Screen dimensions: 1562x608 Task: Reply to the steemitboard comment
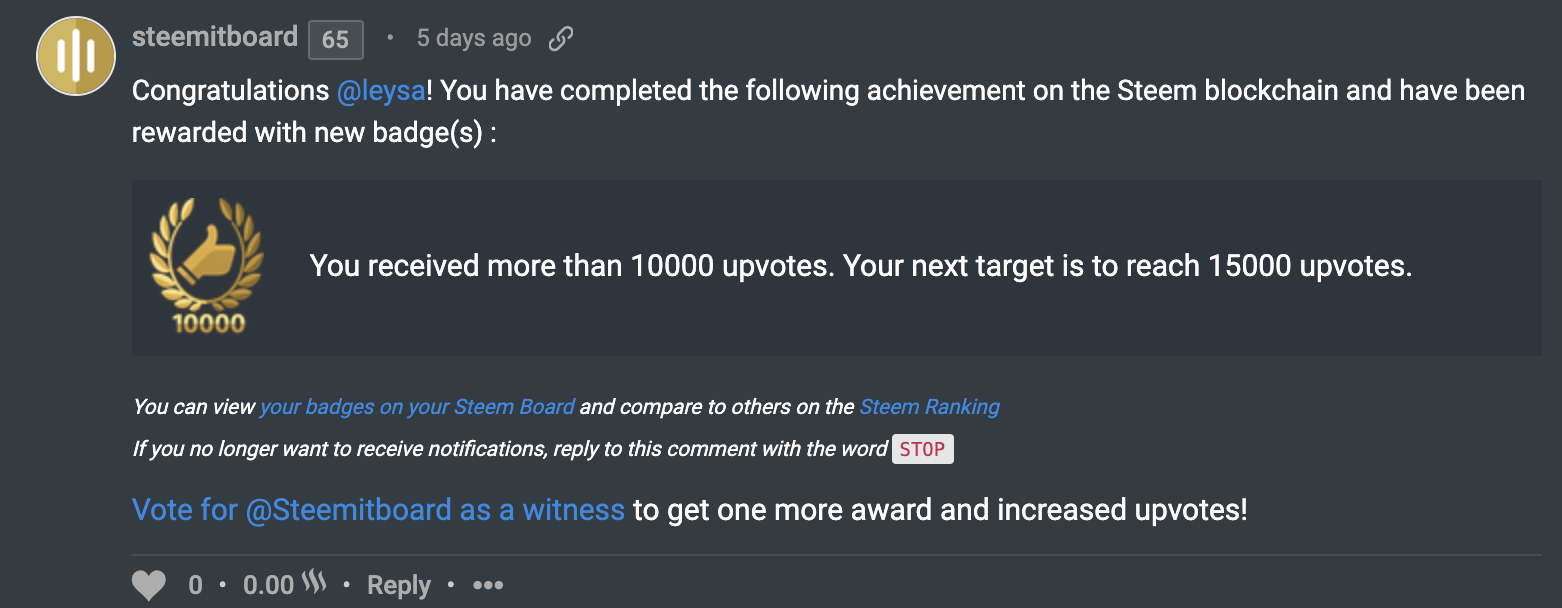coord(398,585)
